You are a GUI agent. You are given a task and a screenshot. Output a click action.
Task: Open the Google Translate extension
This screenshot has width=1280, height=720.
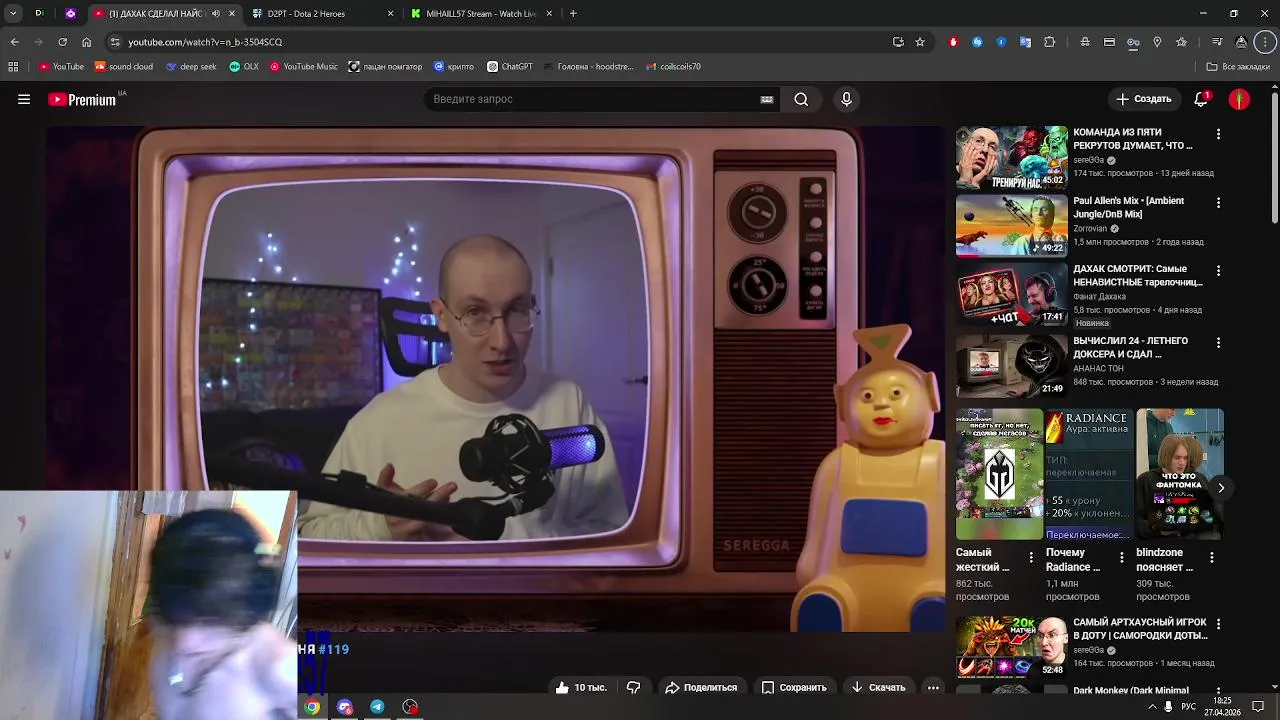point(1025,42)
